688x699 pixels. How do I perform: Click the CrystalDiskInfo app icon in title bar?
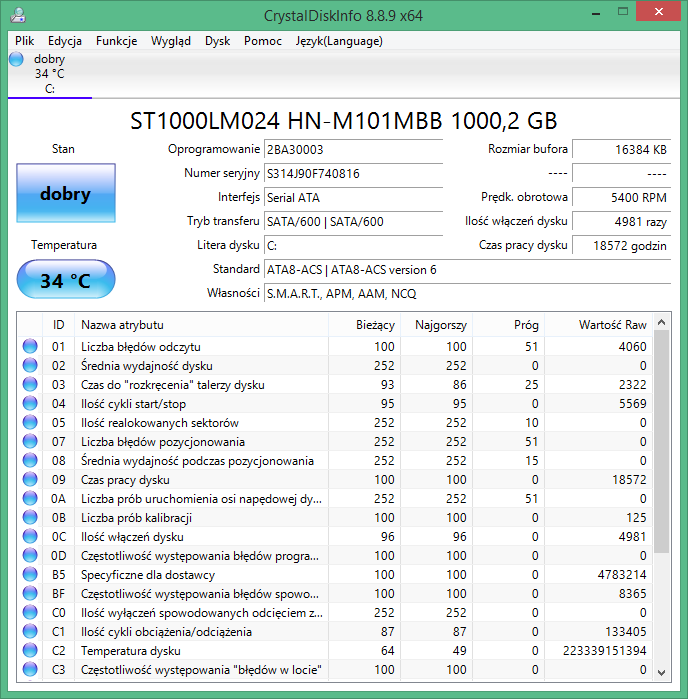(18, 15)
